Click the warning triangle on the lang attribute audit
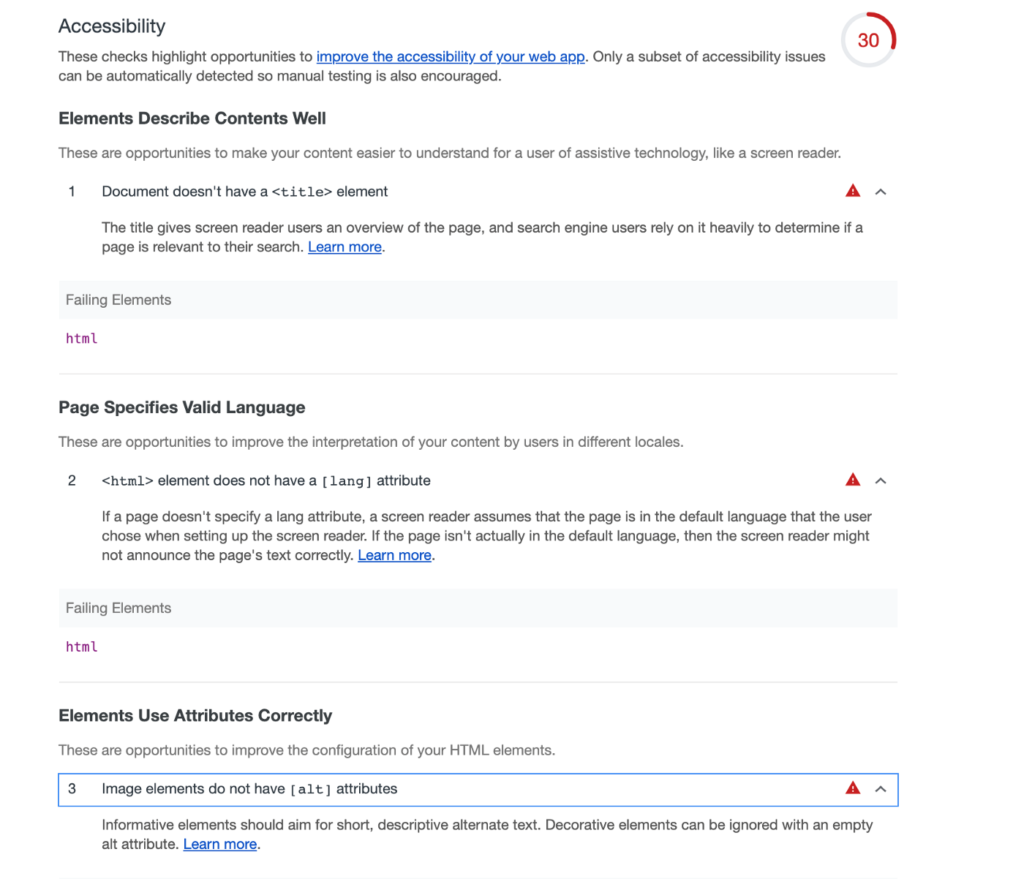1024x879 pixels. (852, 480)
